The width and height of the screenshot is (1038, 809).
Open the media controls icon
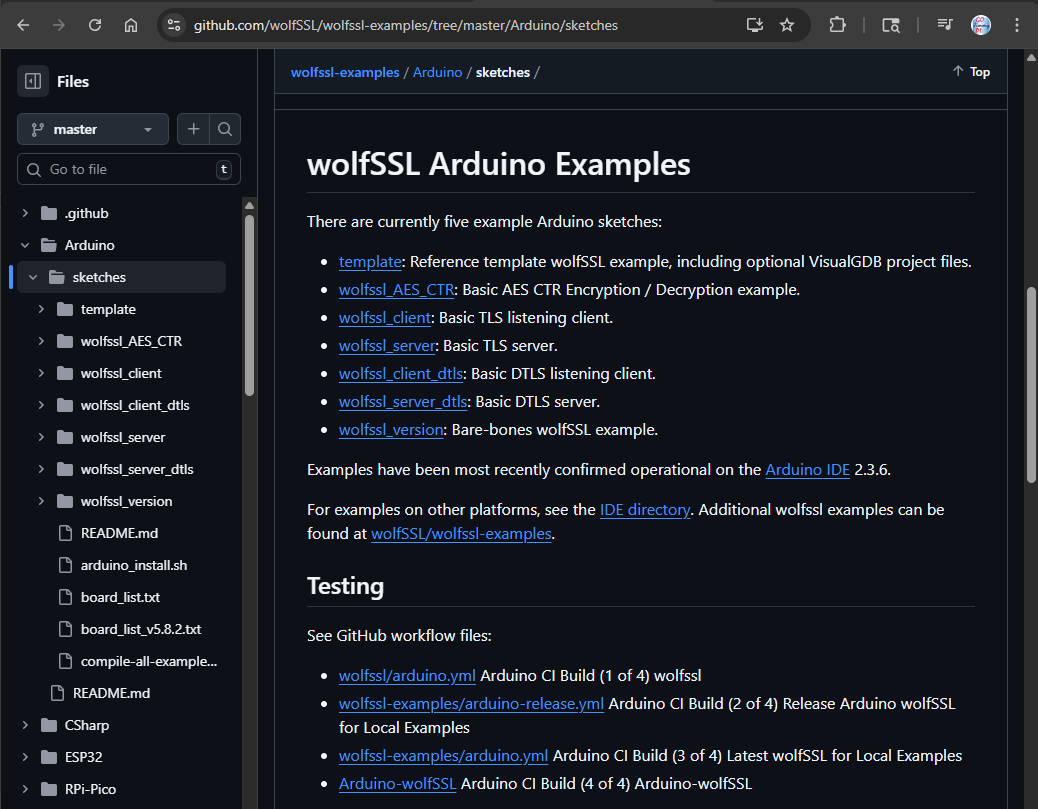[x=945, y=25]
